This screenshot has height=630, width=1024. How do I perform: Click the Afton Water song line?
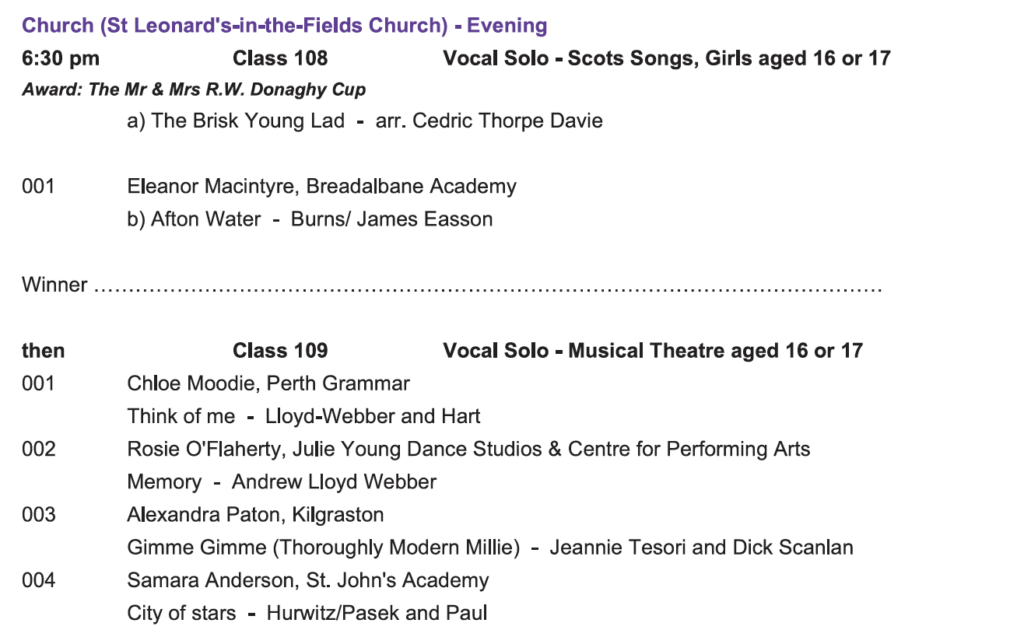310,219
